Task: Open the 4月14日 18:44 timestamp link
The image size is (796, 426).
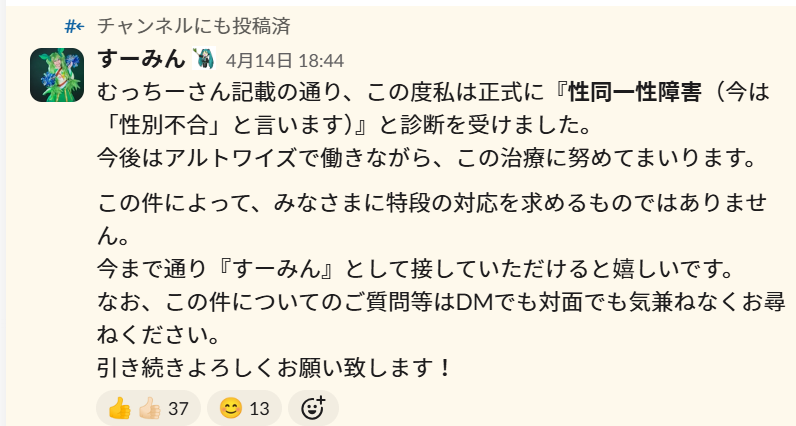Action: (285, 60)
